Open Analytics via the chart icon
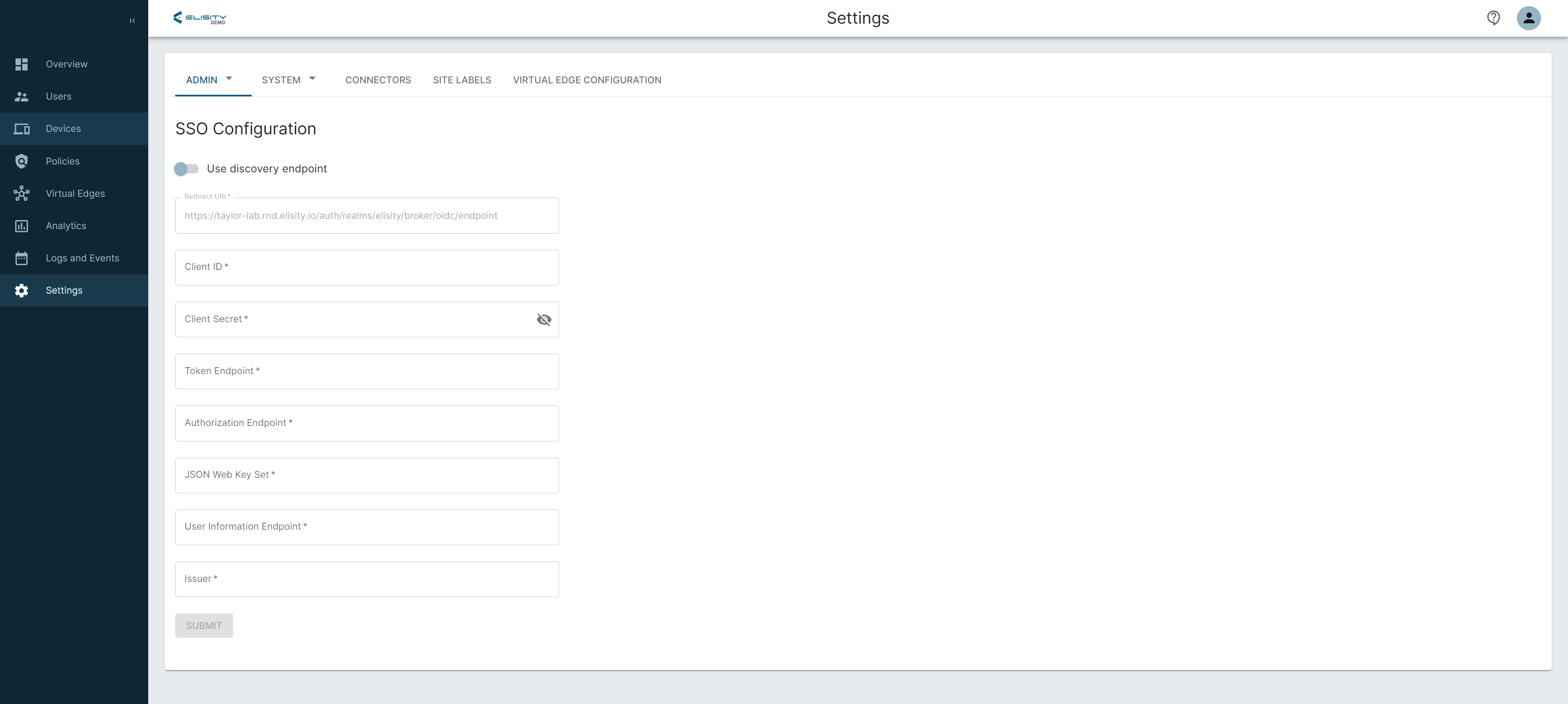Viewport: 1568px width, 704px height. coord(21,226)
